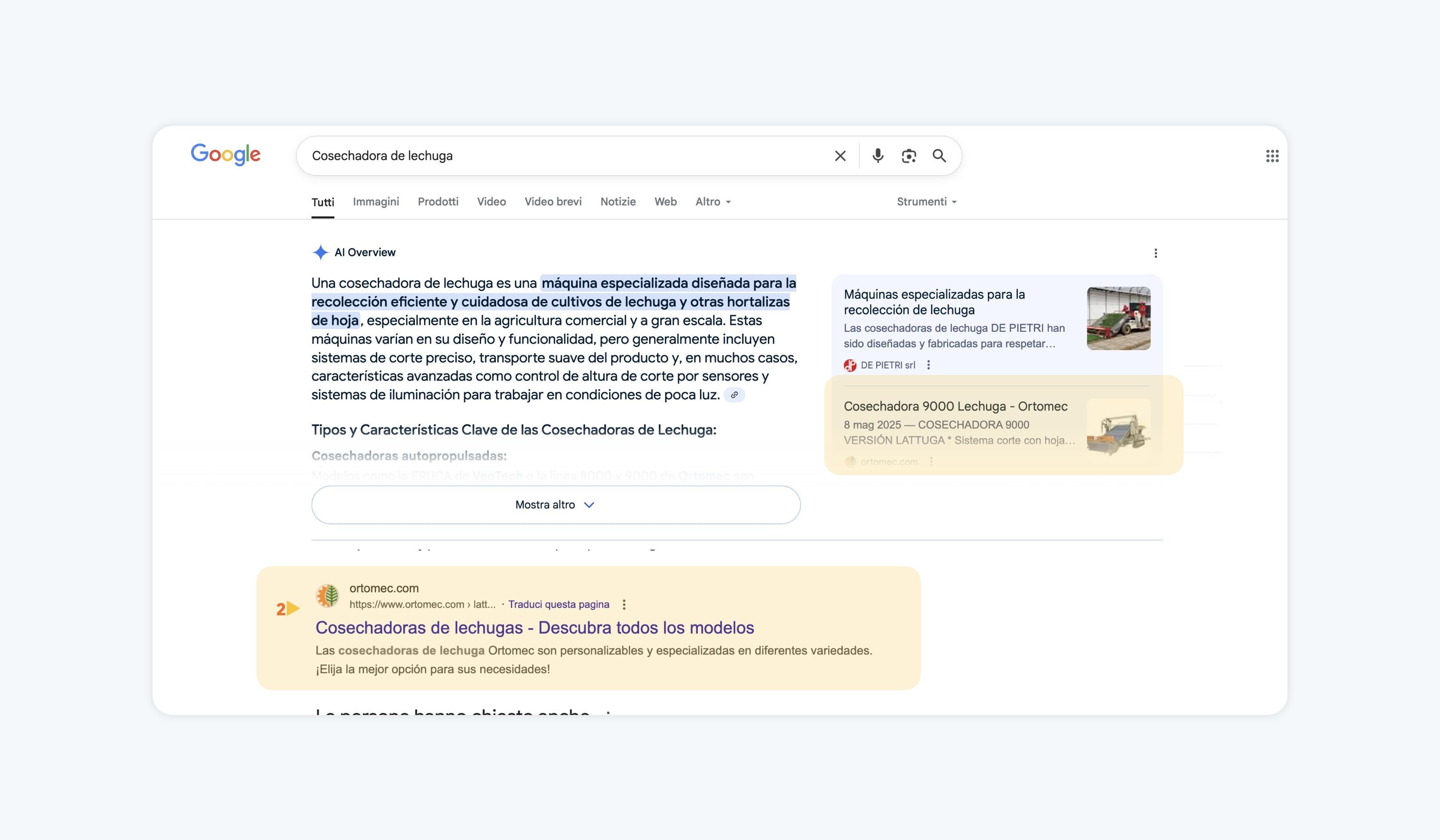Click Traduci questa pagina link
The width and height of the screenshot is (1440, 840).
pos(559,605)
